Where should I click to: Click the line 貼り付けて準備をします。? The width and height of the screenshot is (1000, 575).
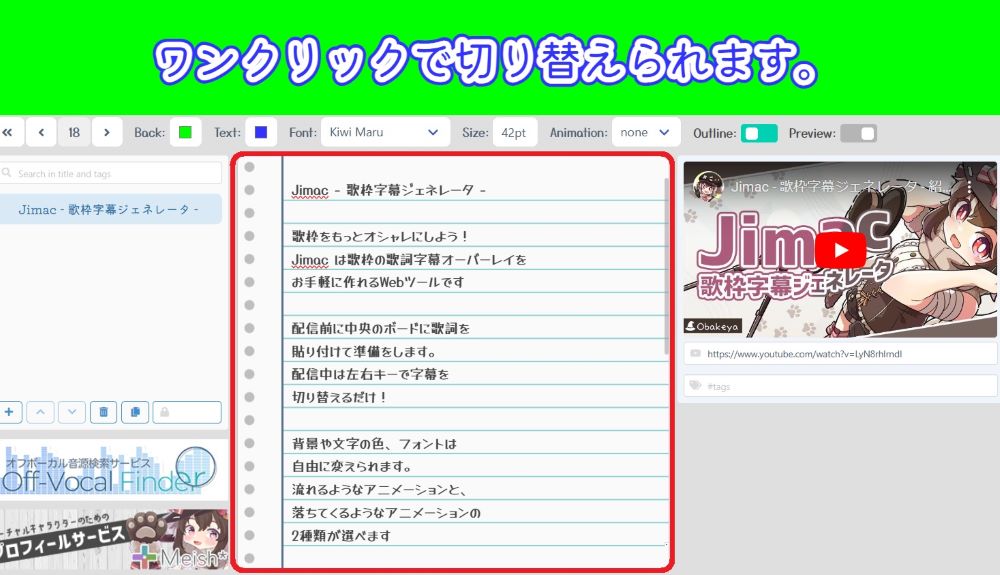point(364,351)
